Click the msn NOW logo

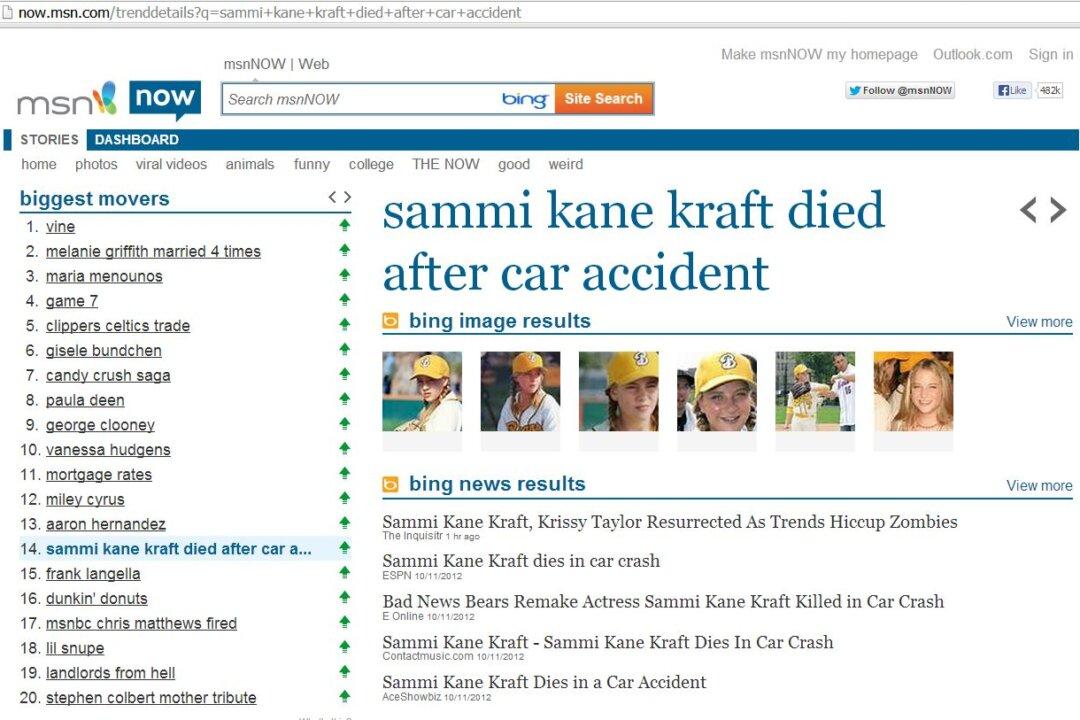click(108, 100)
